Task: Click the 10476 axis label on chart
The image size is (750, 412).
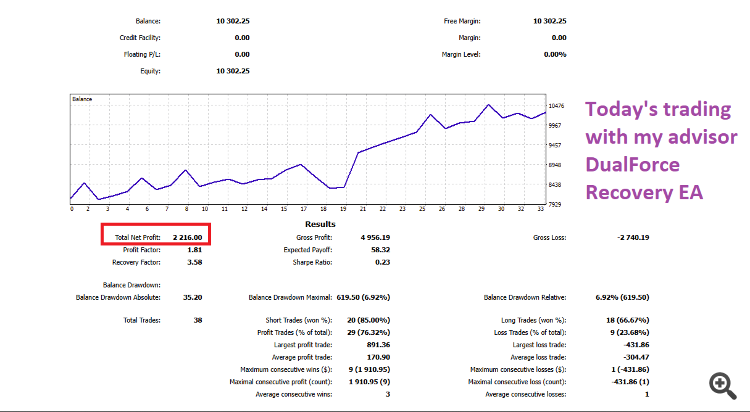Action: (x=556, y=106)
